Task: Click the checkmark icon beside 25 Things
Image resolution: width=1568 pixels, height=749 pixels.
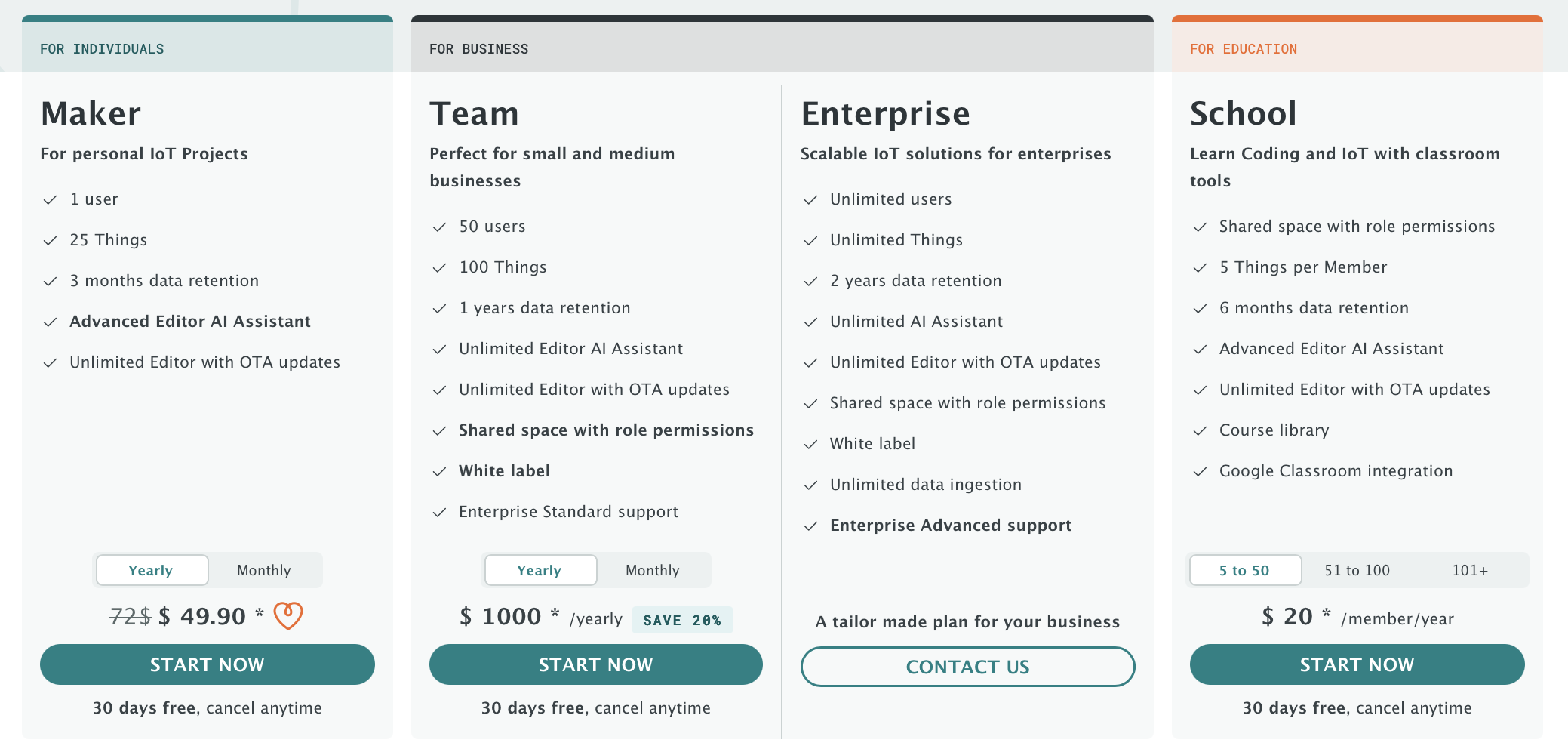Action: point(51,241)
